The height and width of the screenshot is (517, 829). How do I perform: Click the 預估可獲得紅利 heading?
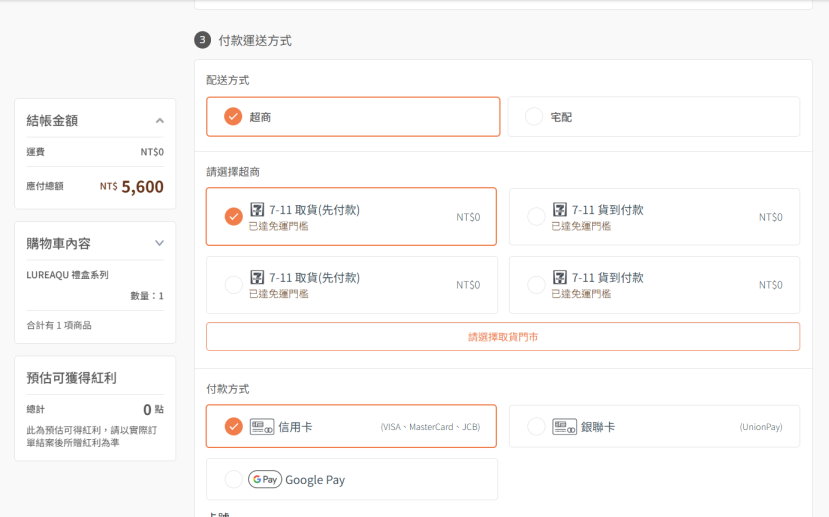(x=71, y=378)
